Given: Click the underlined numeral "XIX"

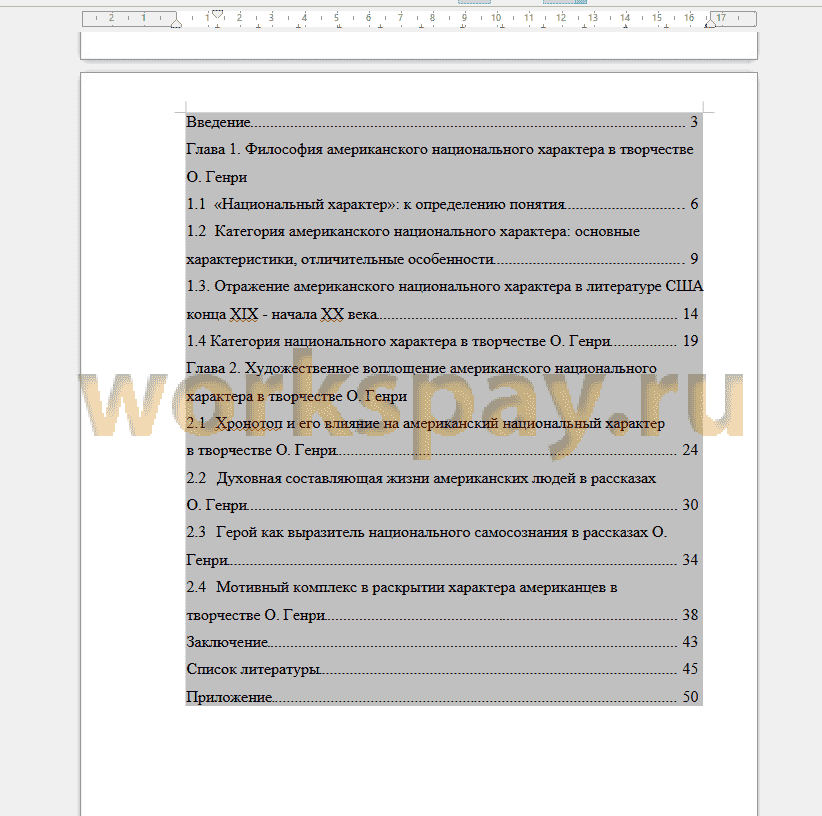Looking at the screenshot, I should pyautogui.click(x=244, y=314).
